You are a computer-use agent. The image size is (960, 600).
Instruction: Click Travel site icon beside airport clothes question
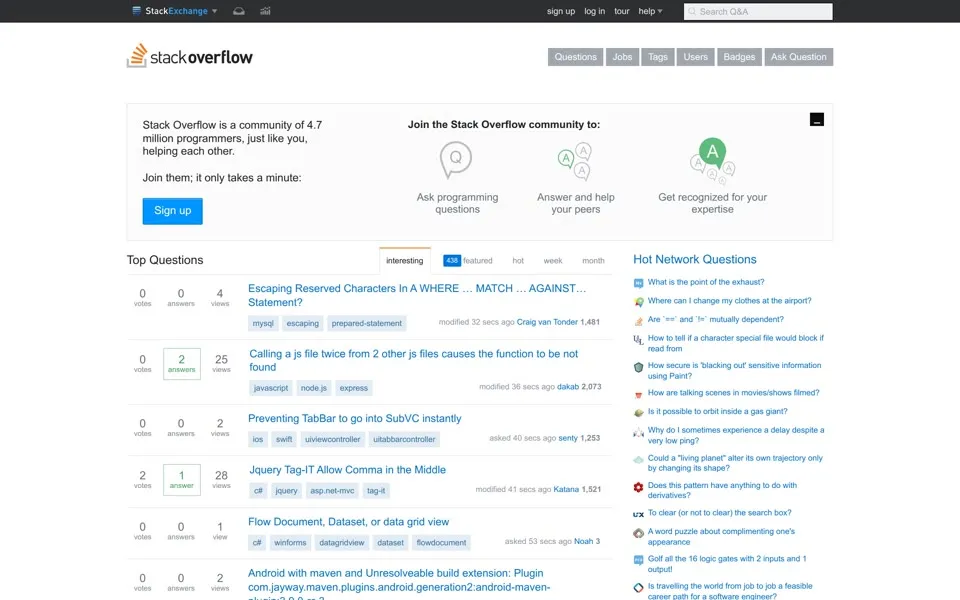coord(639,302)
